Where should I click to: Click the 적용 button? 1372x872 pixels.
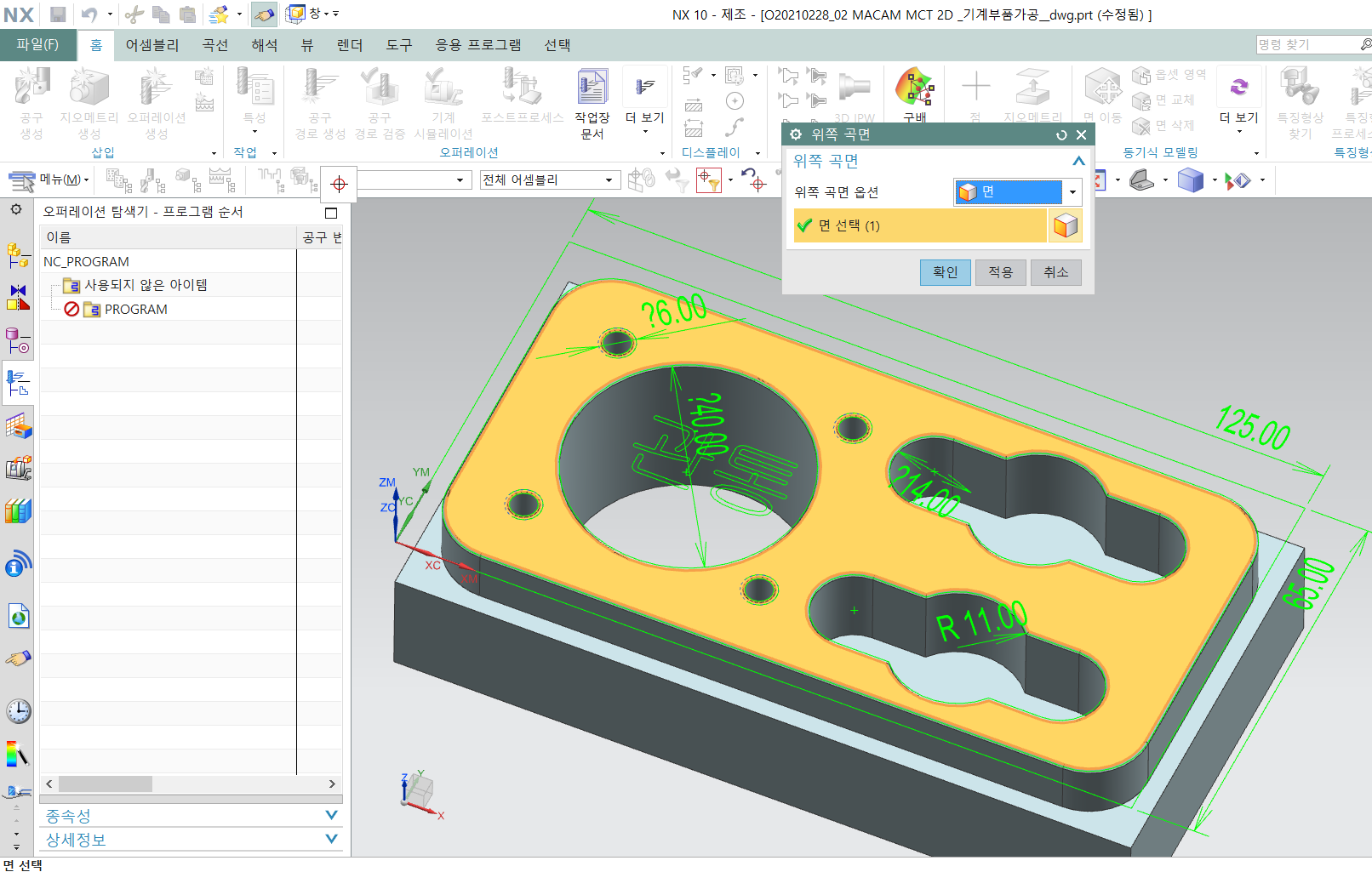click(x=1001, y=272)
